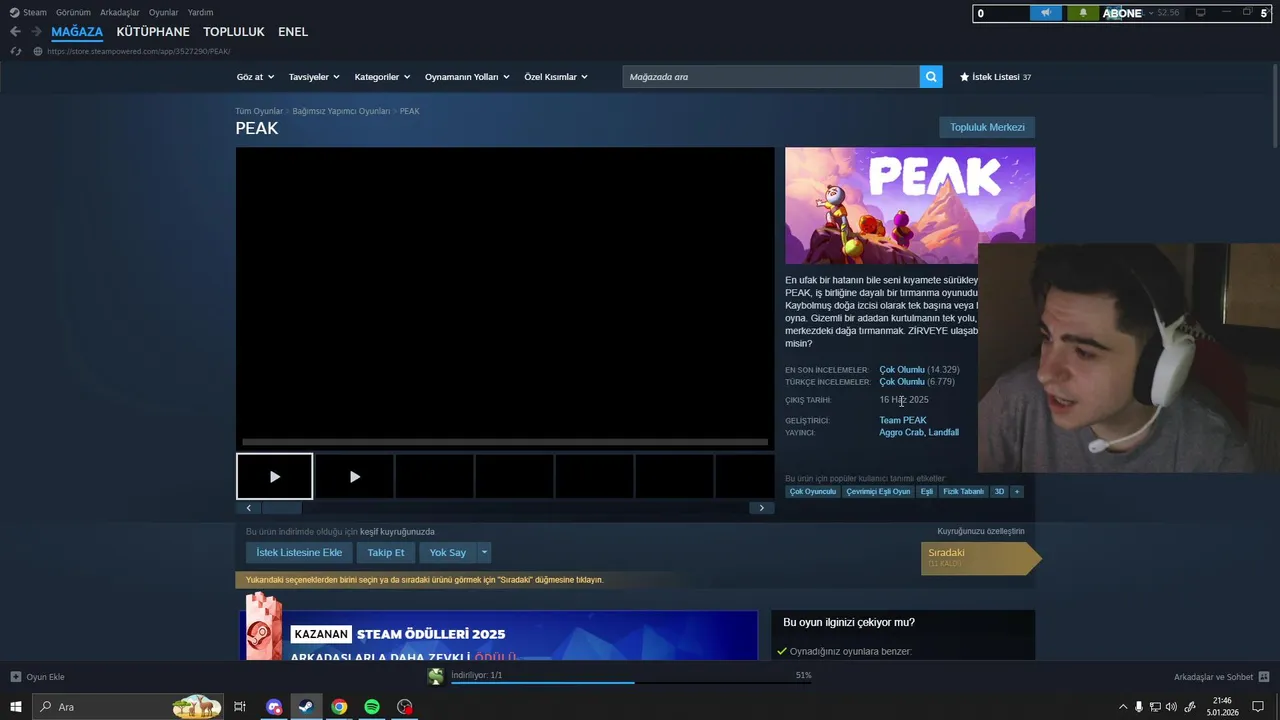
Task: Open the green notifications bell
Action: pyautogui.click(x=1083, y=13)
